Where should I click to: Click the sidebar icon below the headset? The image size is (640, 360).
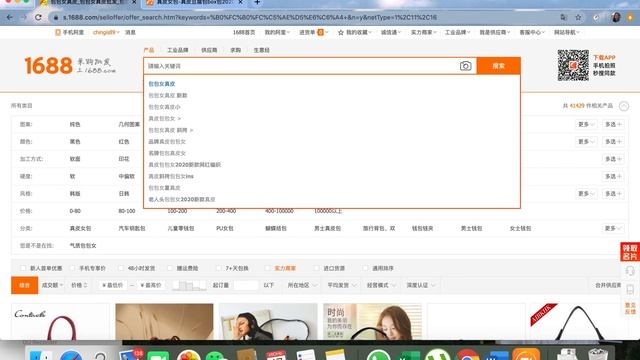pyautogui.click(x=630, y=289)
